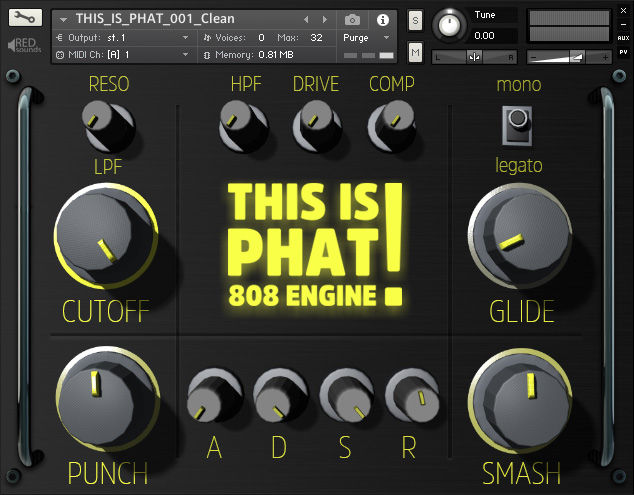This screenshot has height=495, width=634.
Task: Toggle the Solo (S) button
Action: pos(415,20)
